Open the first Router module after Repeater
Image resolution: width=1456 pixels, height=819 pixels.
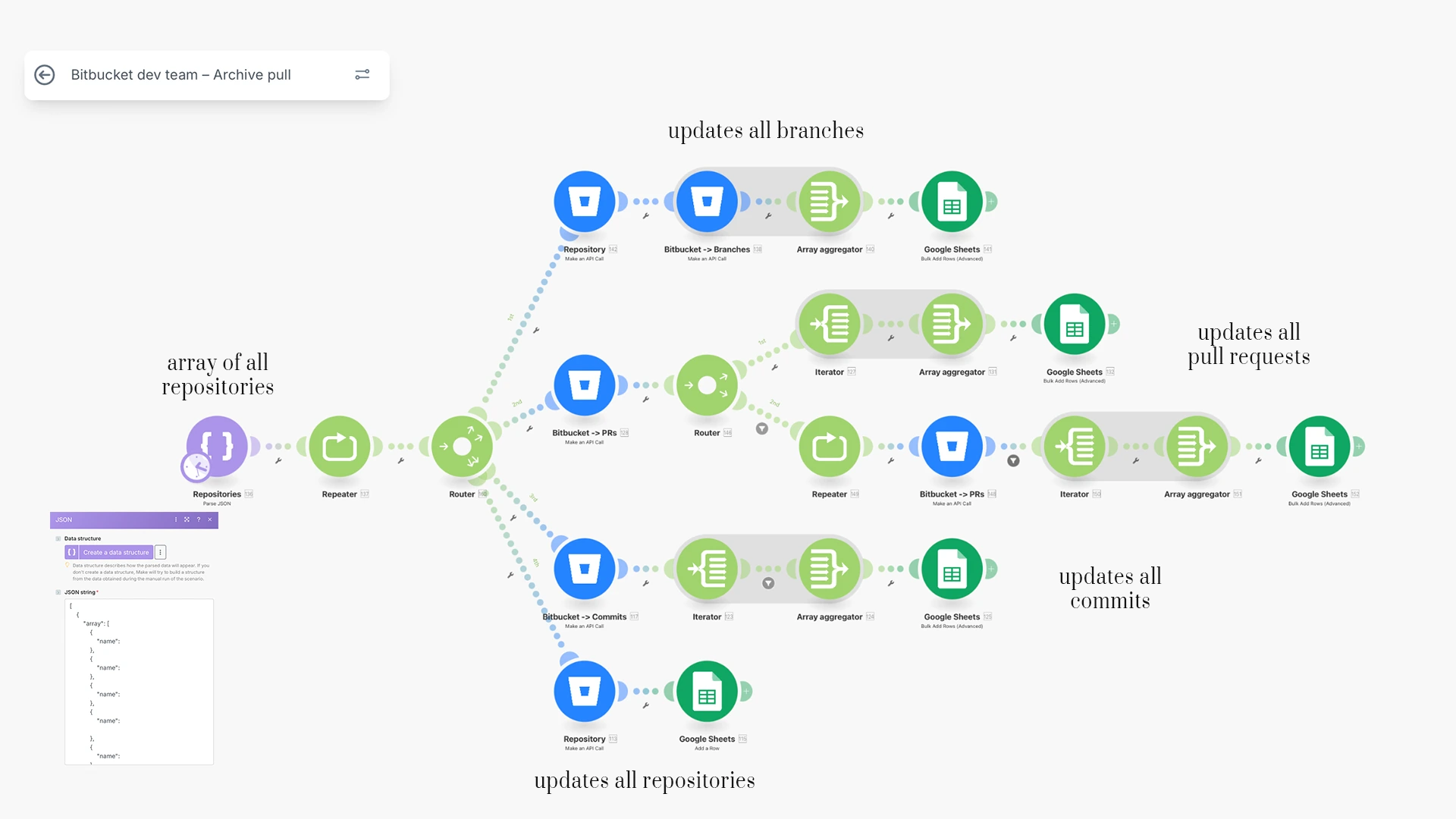click(462, 447)
